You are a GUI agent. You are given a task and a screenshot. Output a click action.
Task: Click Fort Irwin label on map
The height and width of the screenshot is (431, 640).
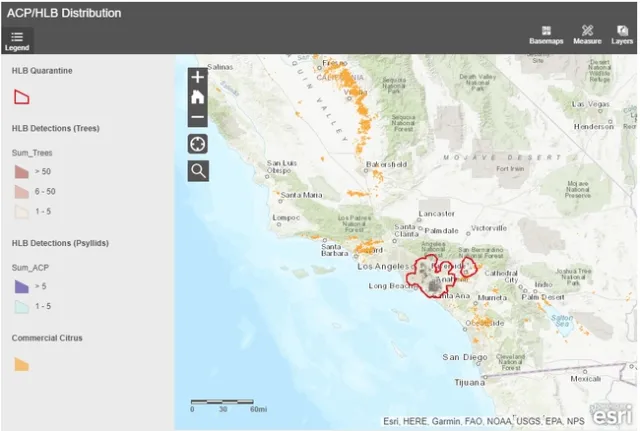tap(510, 169)
